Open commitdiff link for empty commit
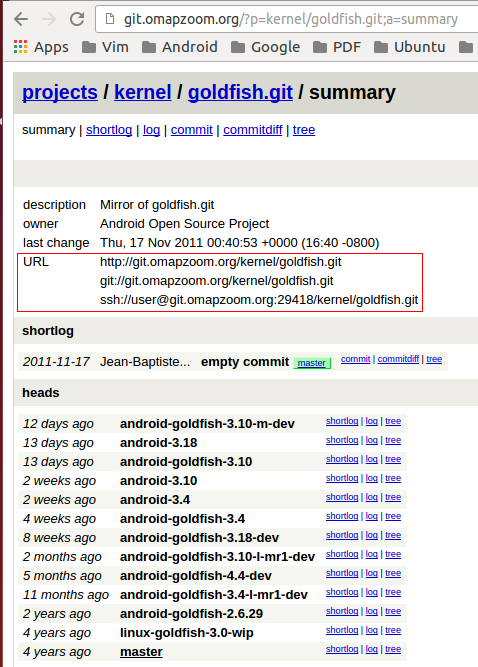The image size is (478, 667). pos(398,359)
